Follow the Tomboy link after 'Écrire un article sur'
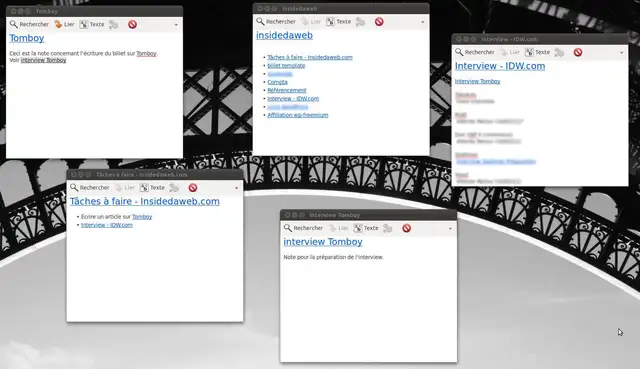The width and height of the screenshot is (640, 369). pos(142,217)
